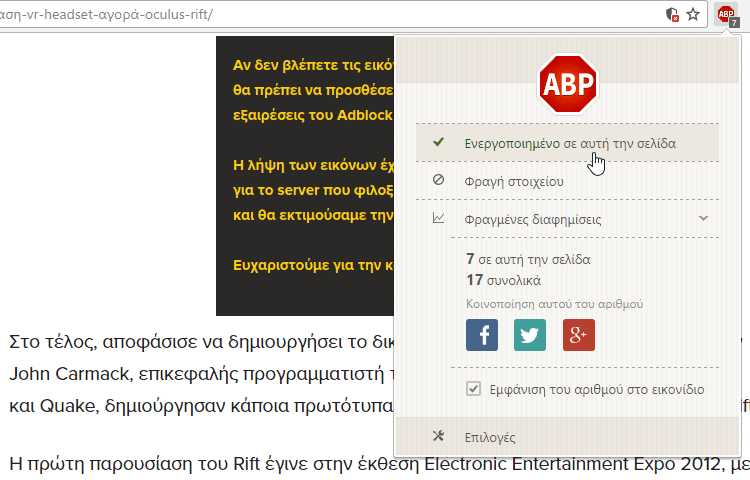
Task: Click the circle-slash icon for Φραγή στοιχείου
Action: click(438, 181)
